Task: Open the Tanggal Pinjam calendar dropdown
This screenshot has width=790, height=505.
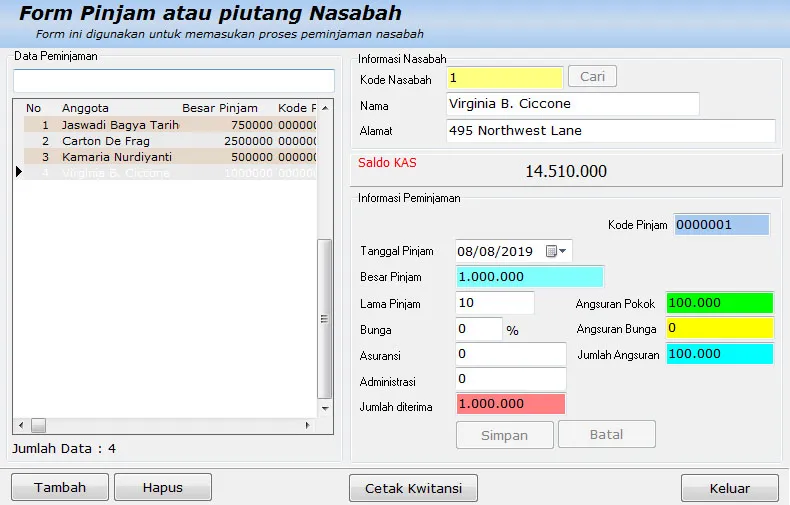Action: (557, 251)
